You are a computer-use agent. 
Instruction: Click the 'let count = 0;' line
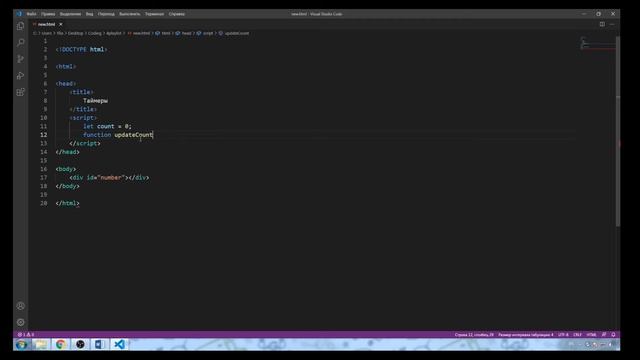point(107,126)
